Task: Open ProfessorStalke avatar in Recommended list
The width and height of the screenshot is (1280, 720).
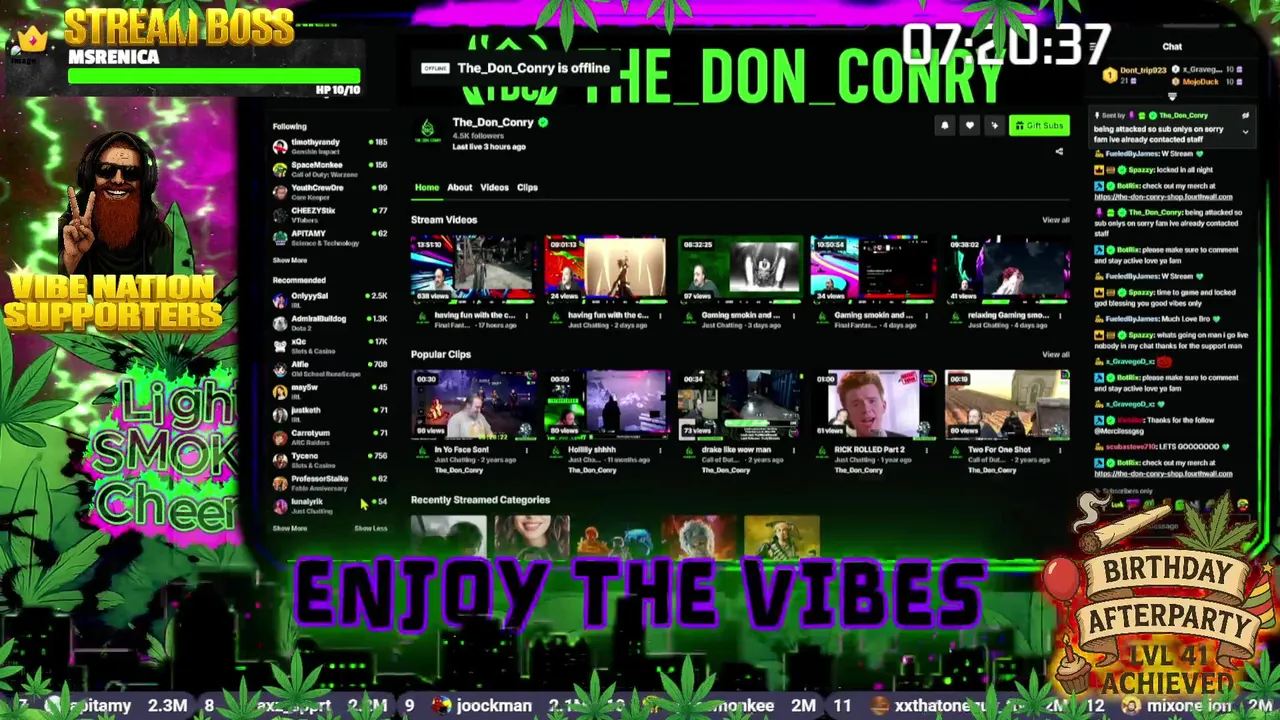Action: pos(280,483)
